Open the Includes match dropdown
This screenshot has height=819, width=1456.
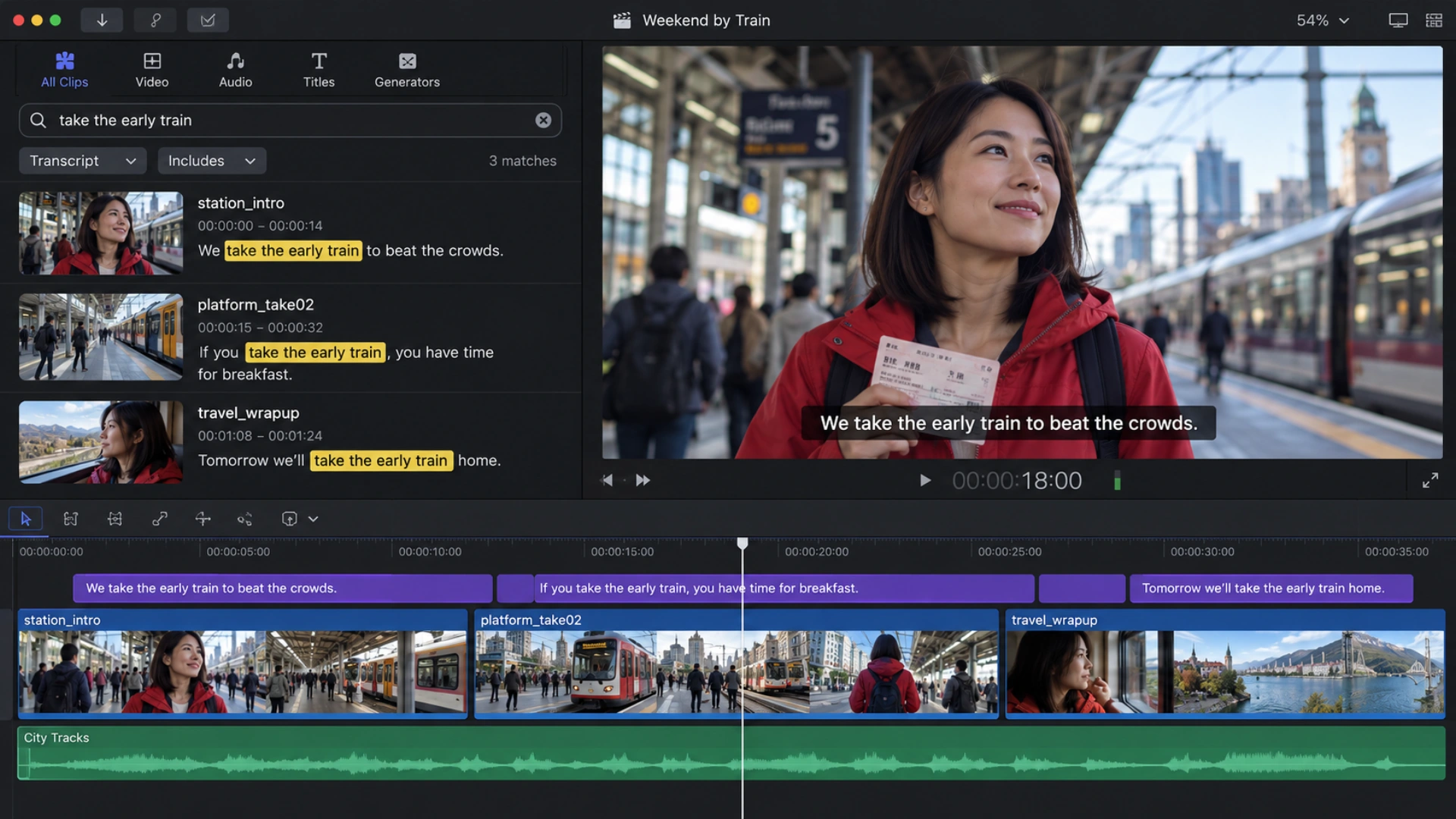(x=212, y=161)
